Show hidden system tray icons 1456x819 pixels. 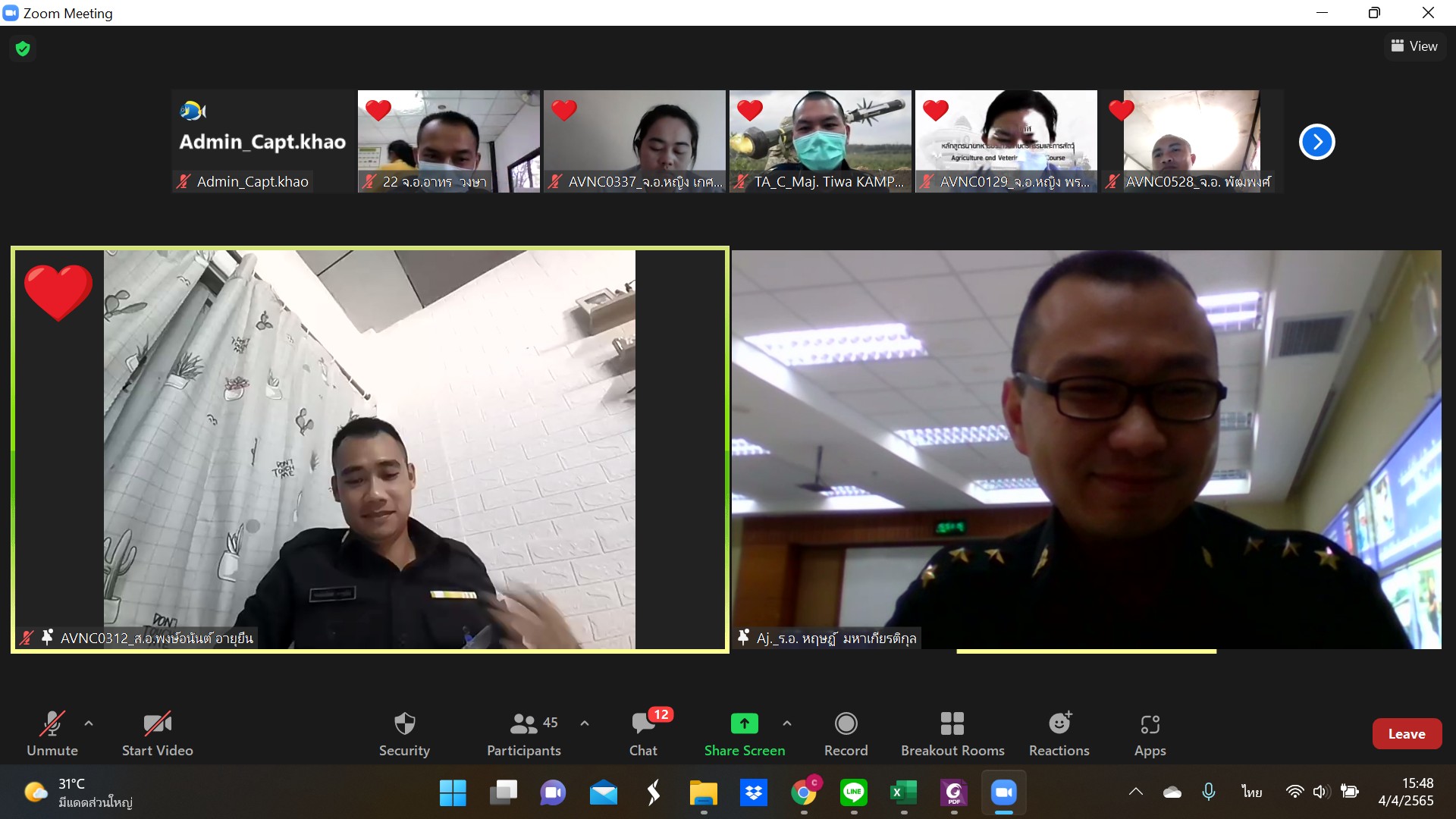(x=1135, y=792)
